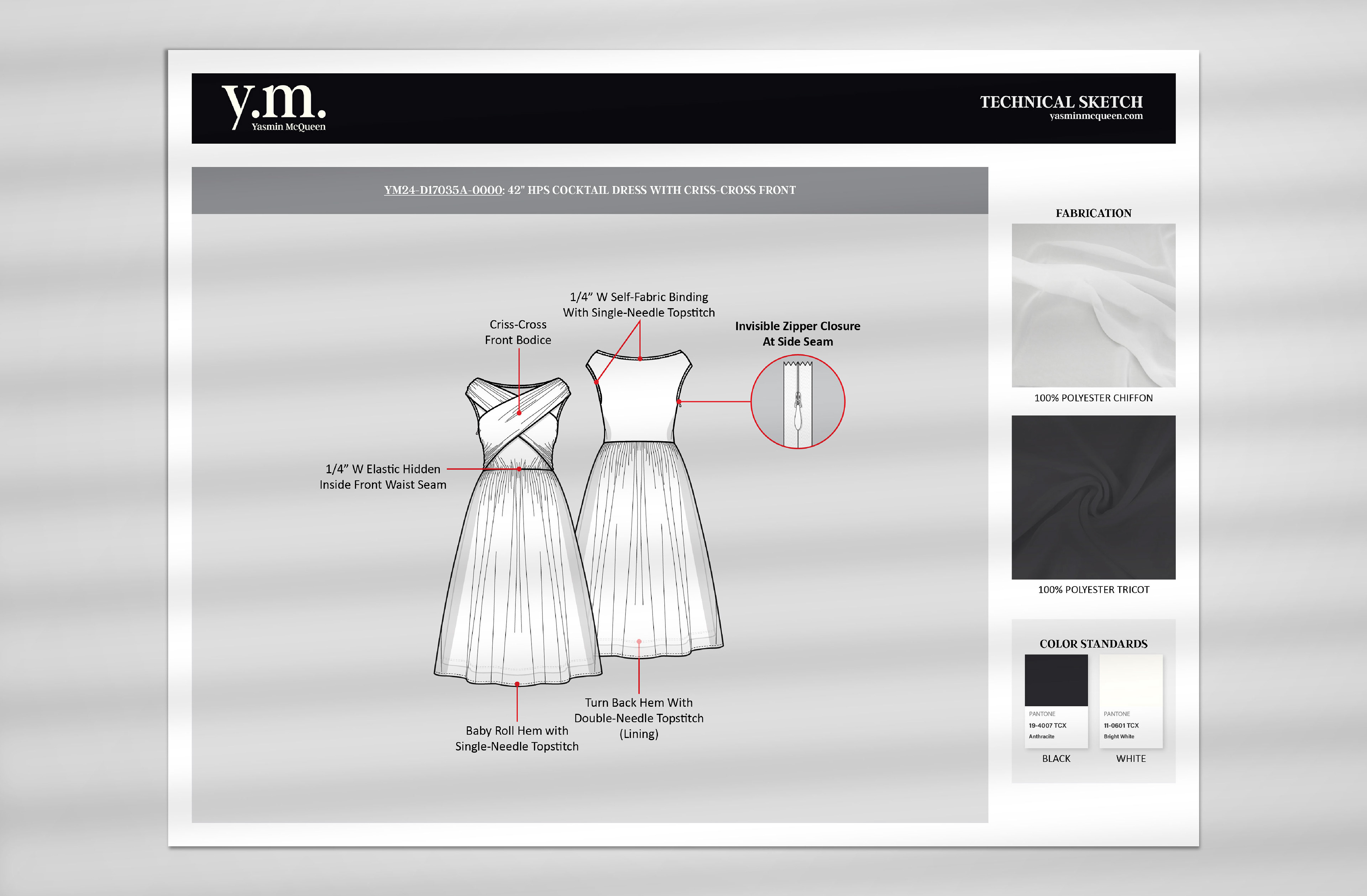Click the red dot on criss-cross bodice
This screenshot has height=896, width=1367.
coord(519,413)
